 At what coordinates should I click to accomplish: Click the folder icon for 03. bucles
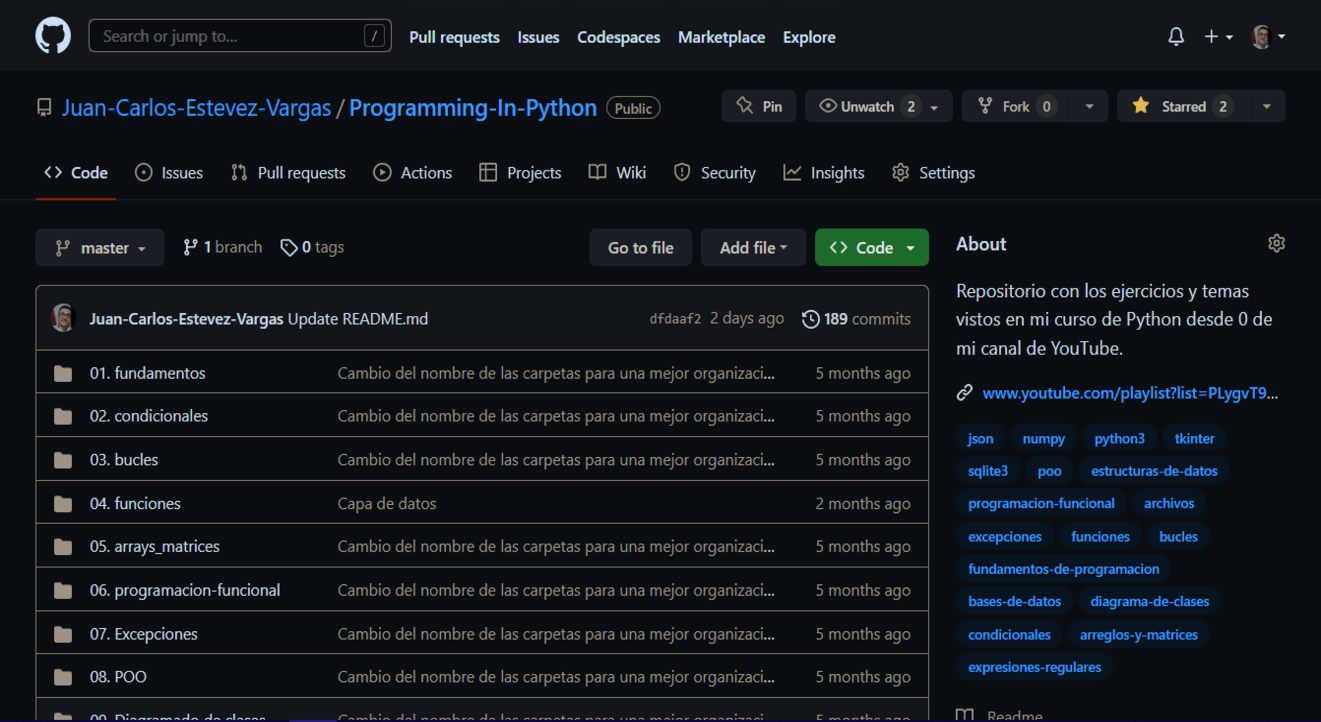(x=63, y=460)
